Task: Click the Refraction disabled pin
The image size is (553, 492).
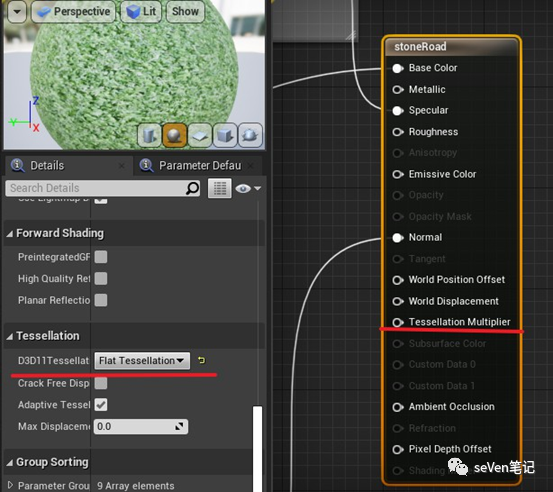Action: 397,428
